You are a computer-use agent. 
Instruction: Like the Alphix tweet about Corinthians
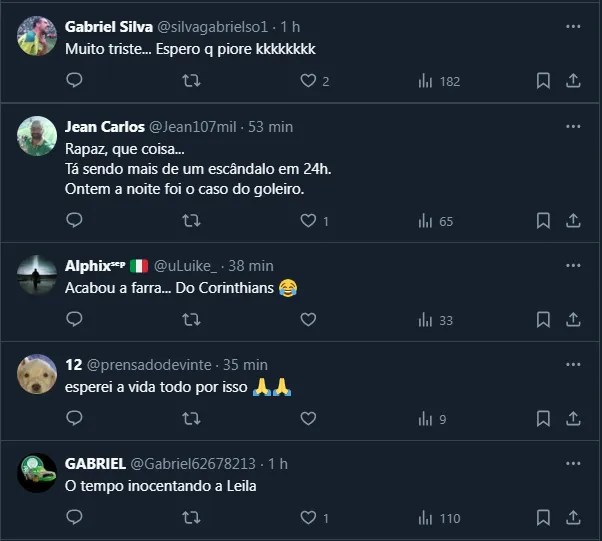click(x=308, y=320)
